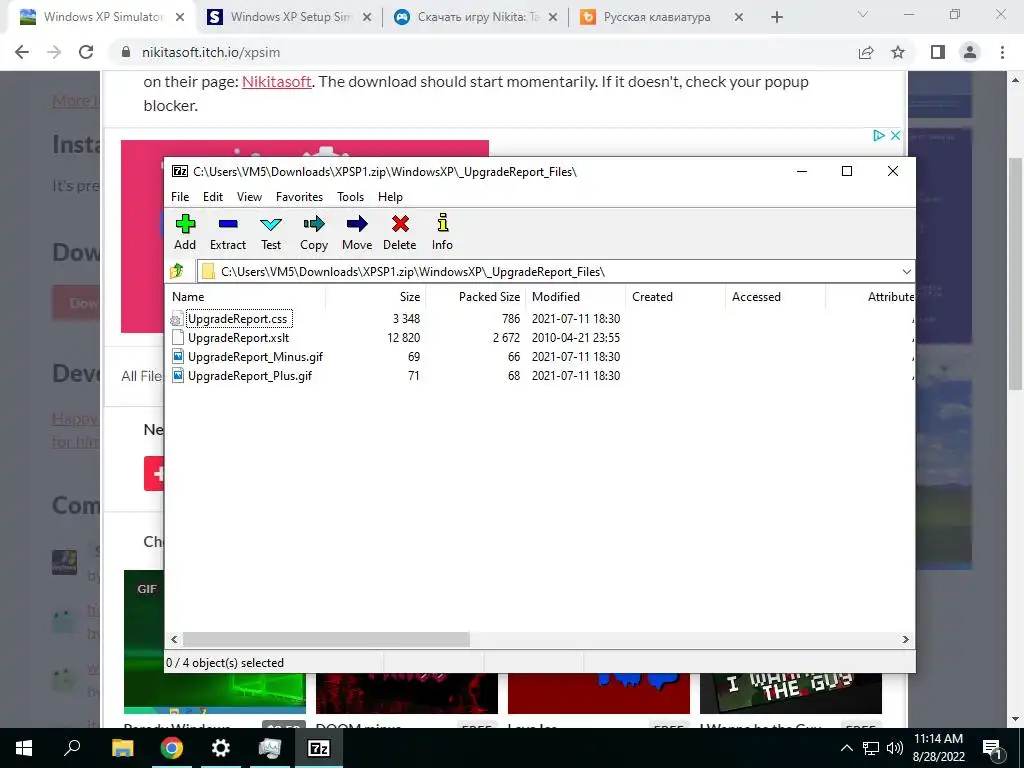Close the ad with the X icon

(895, 135)
